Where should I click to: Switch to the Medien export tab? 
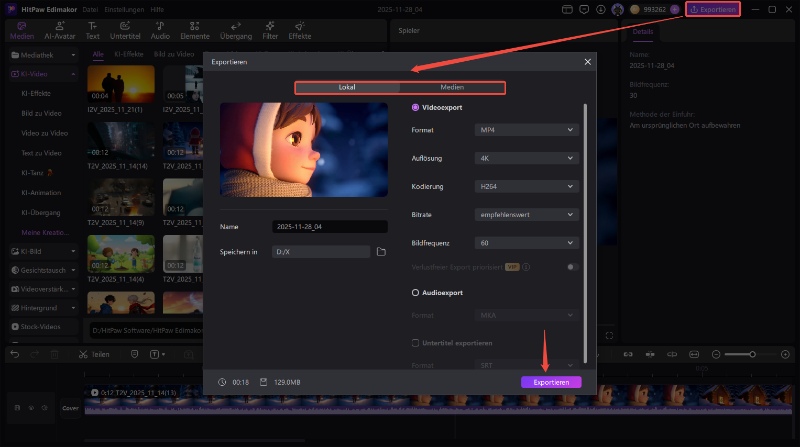click(452, 88)
